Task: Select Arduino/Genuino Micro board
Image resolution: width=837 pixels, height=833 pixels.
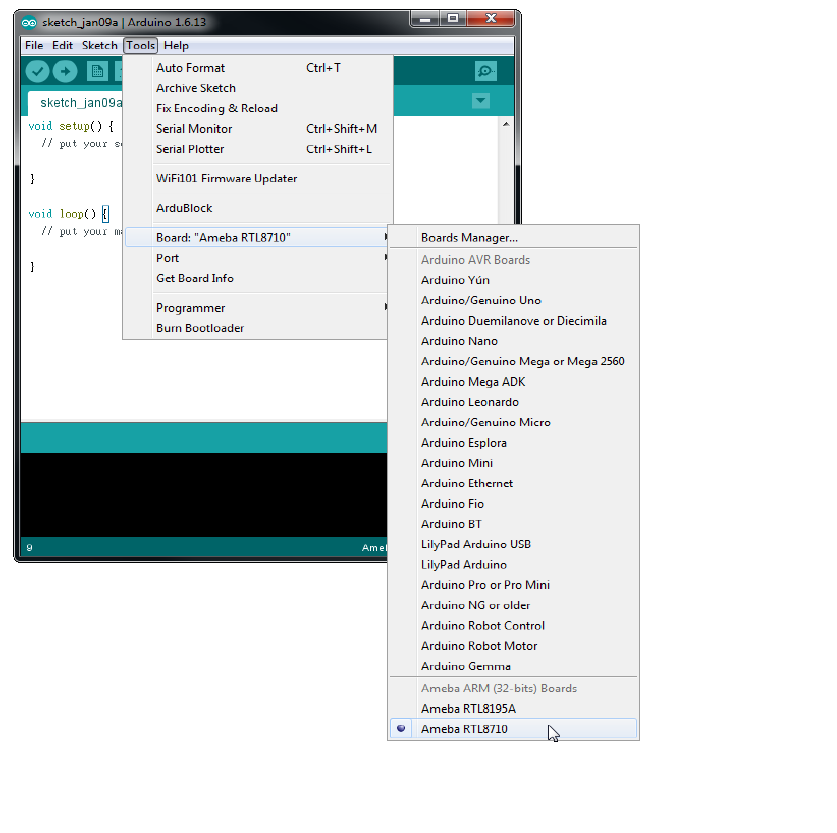Action: click(514, 422)
